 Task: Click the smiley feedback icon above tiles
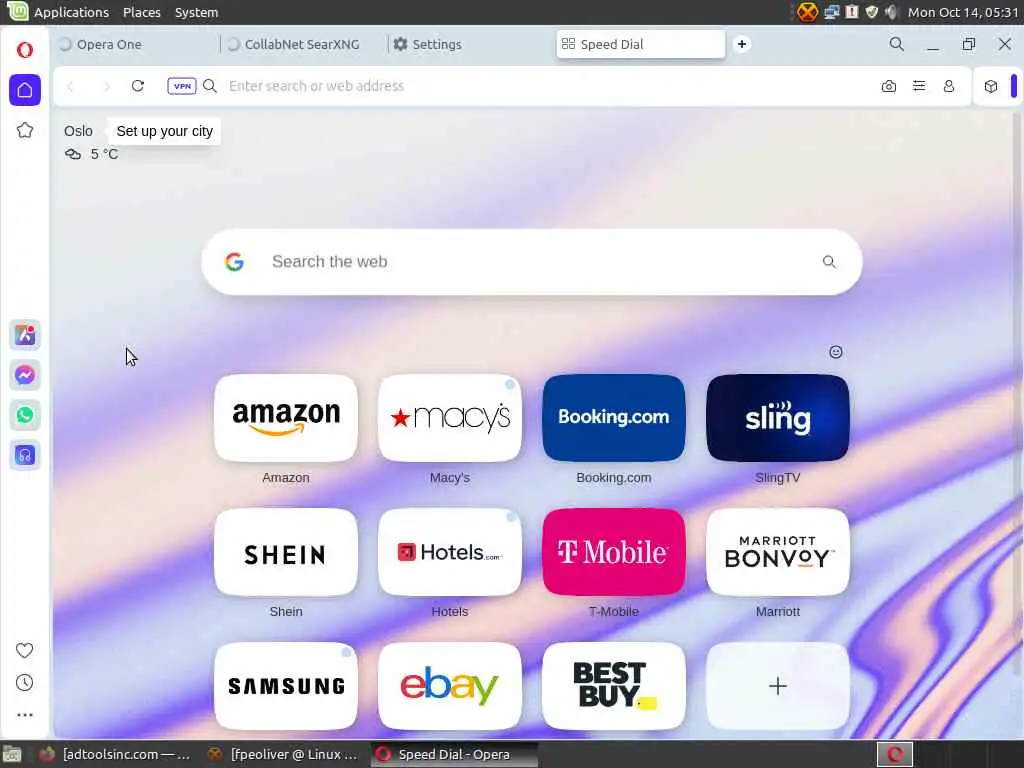point(835,352)
